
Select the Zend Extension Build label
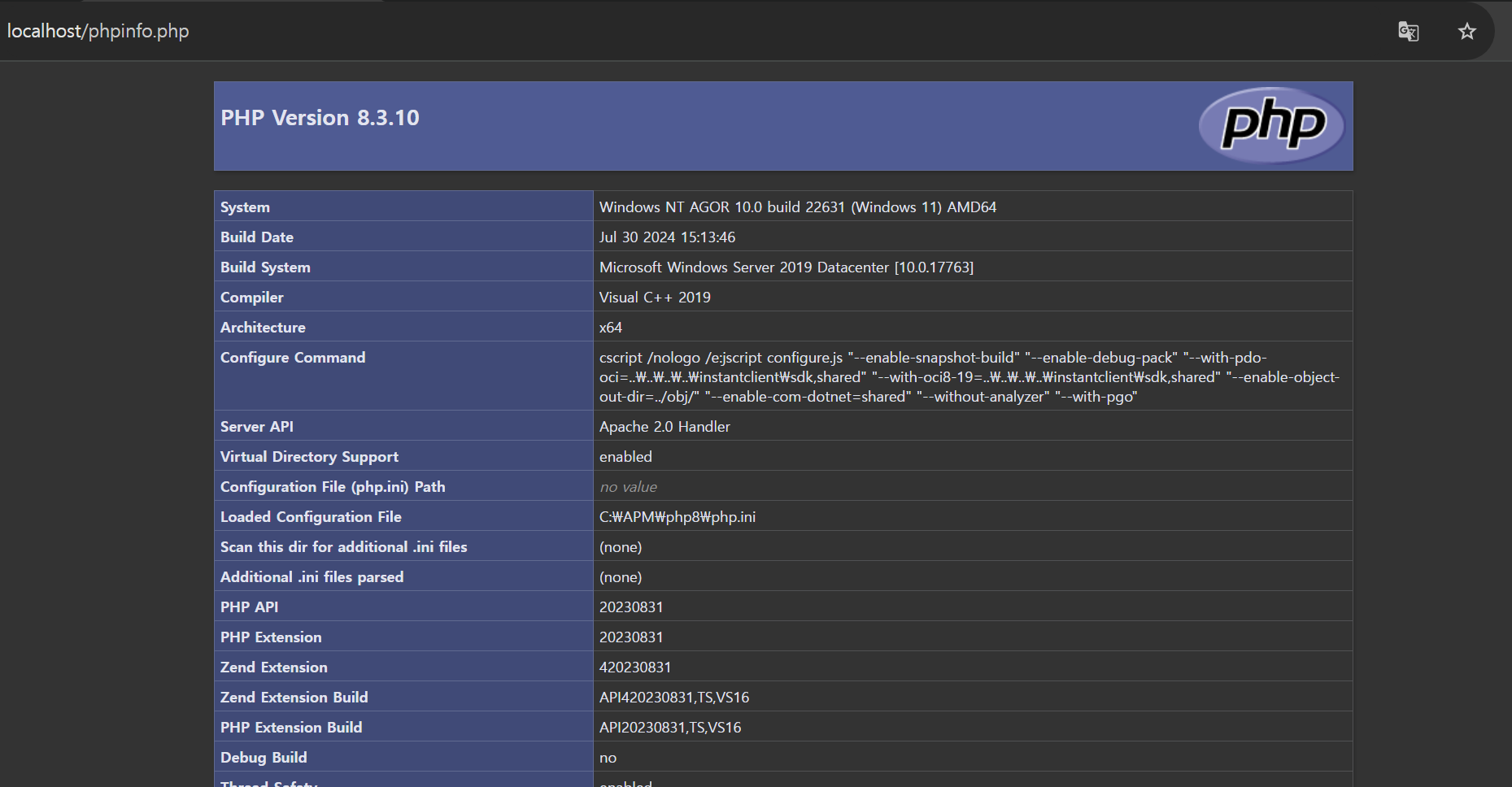pos(294,698)
